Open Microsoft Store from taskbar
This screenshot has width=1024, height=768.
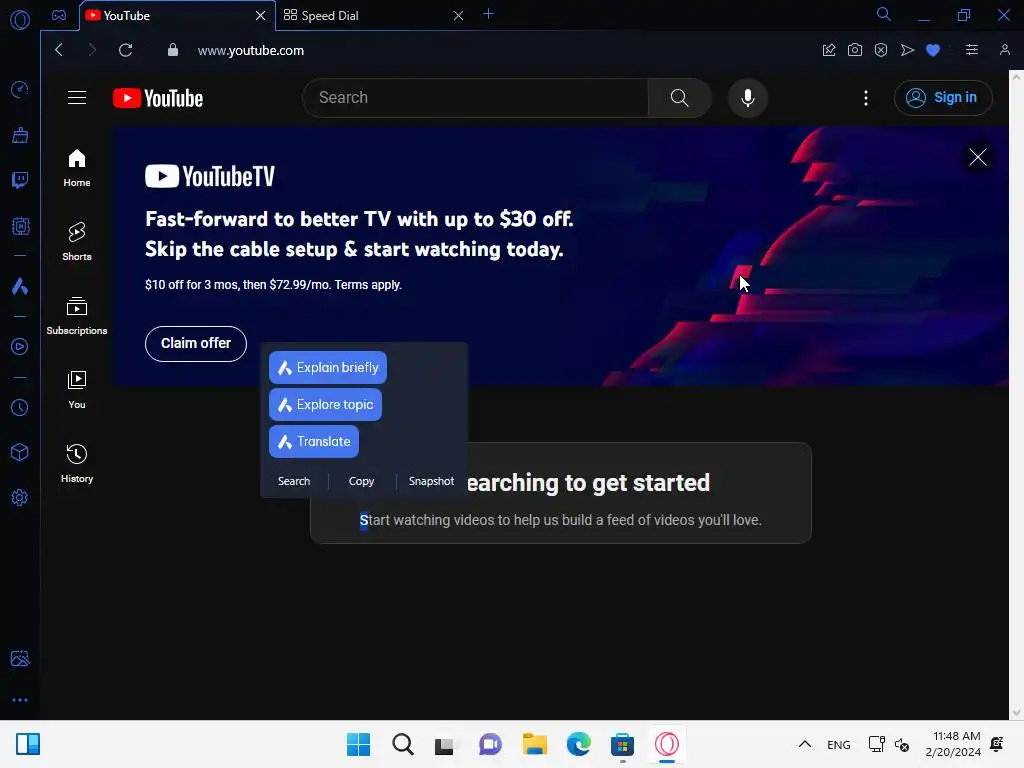[x=622, y=744]
